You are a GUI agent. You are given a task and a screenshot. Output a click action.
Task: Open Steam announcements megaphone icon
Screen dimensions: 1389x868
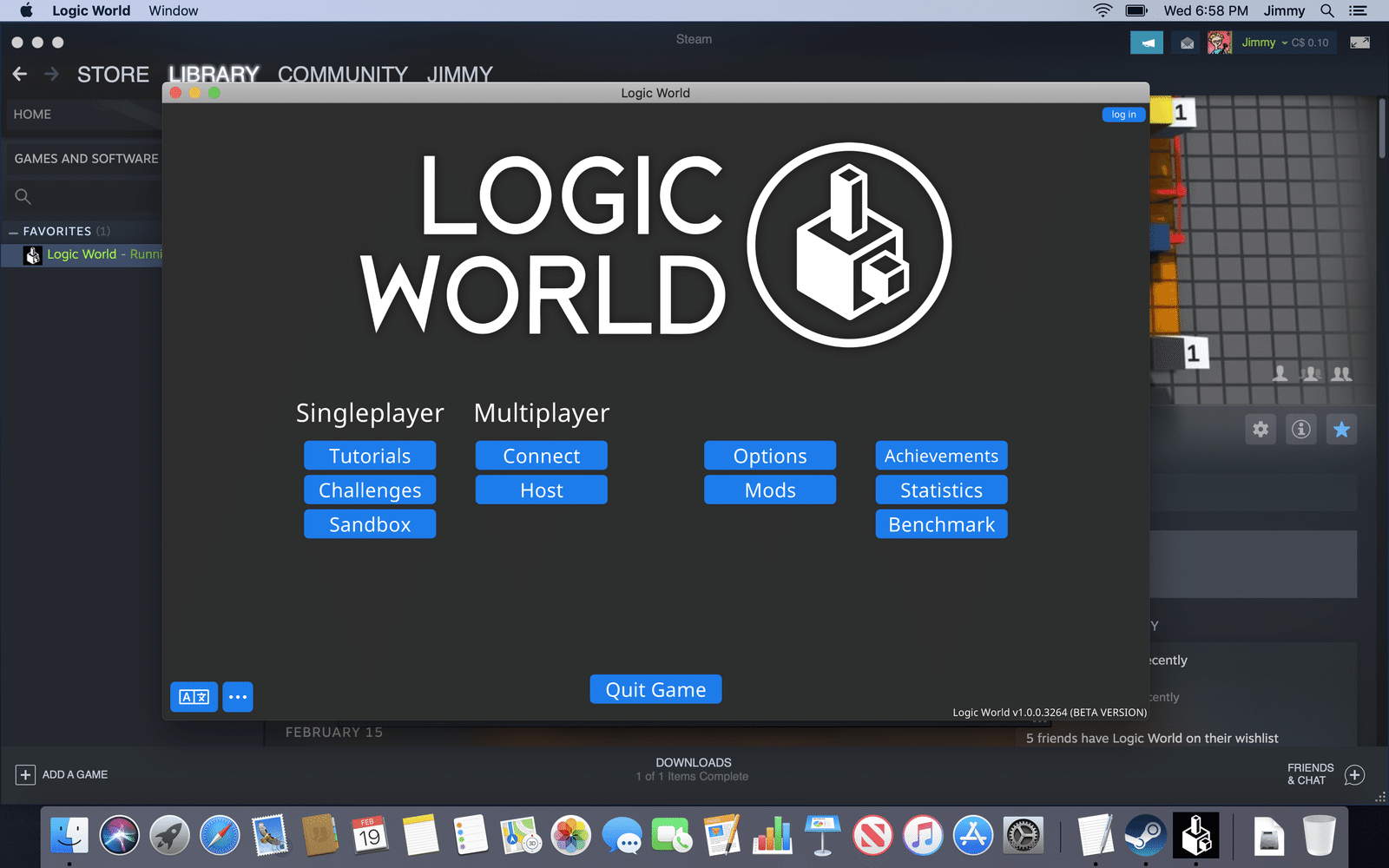click(x=1147, y=43)
